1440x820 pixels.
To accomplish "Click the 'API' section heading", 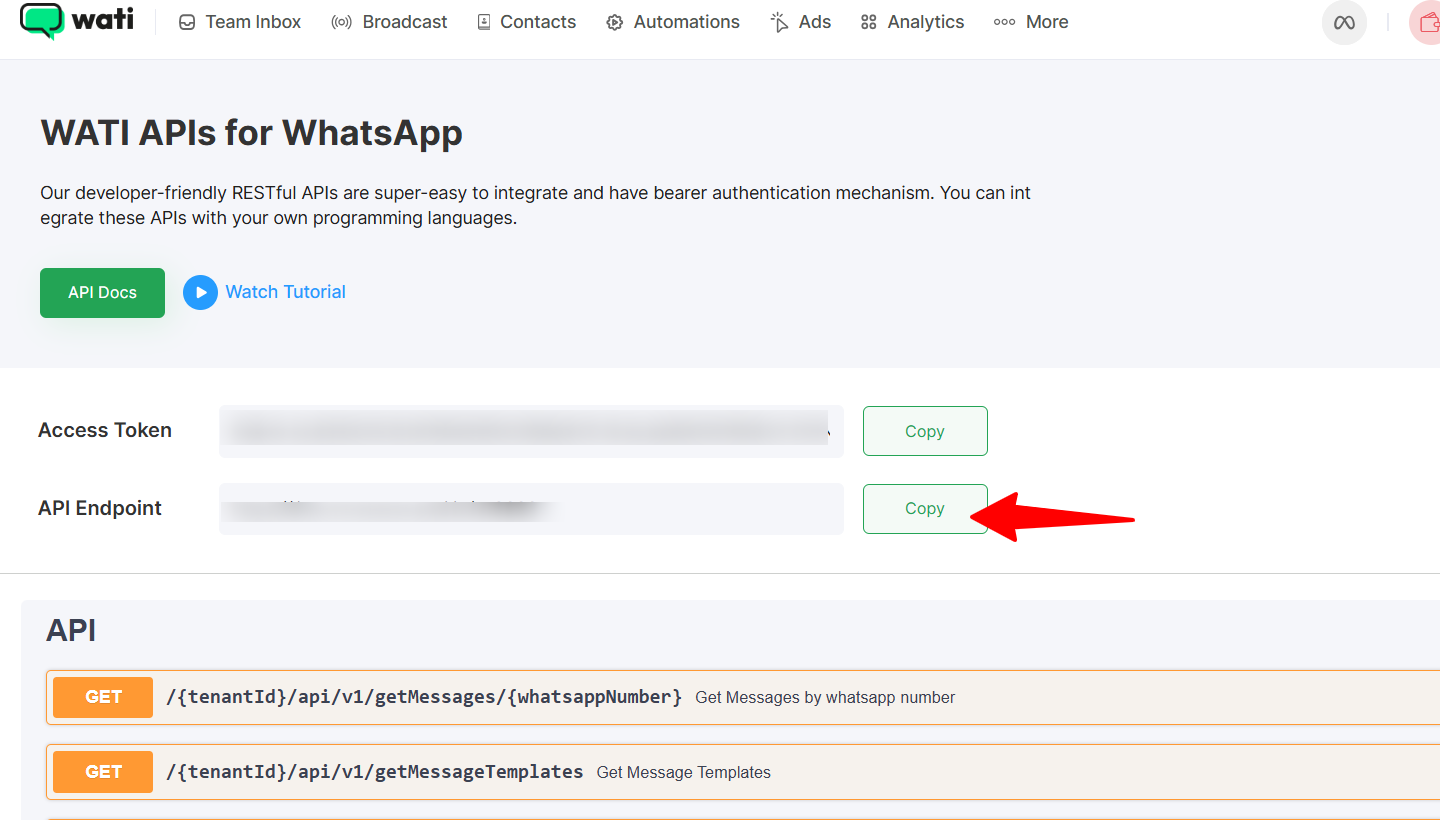I will pos(71,630).
